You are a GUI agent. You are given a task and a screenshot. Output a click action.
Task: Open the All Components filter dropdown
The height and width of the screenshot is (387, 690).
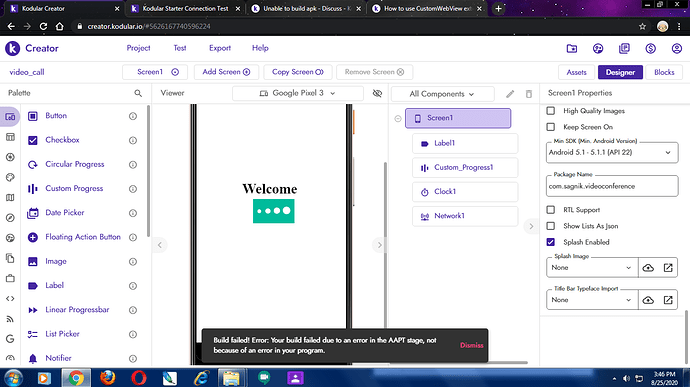pyautogui.click(x=442, y=94)
